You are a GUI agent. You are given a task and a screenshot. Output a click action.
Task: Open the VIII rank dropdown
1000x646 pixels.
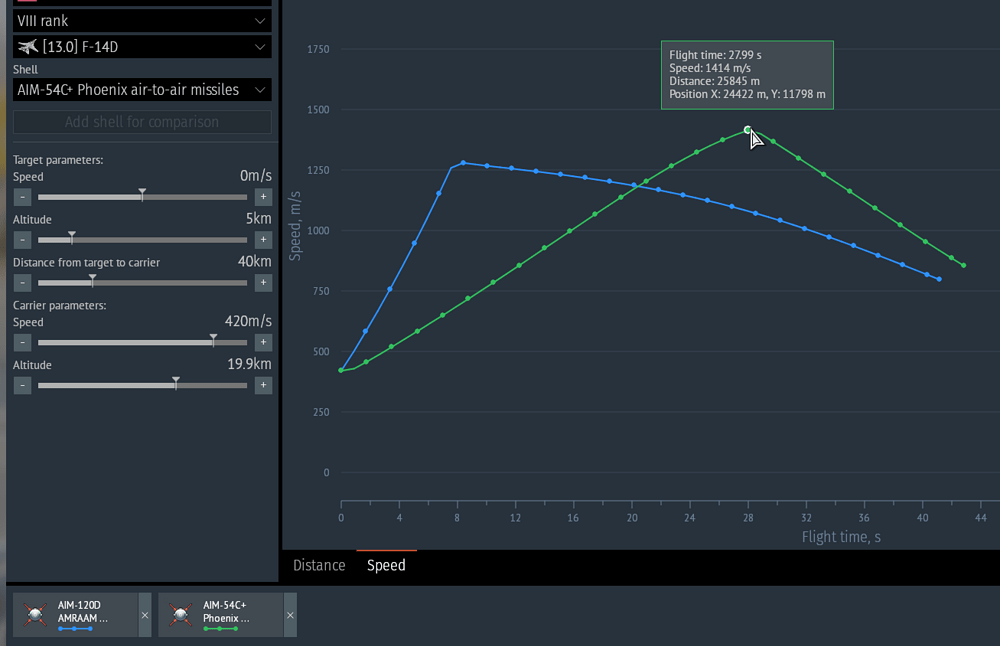pos(142,20)
